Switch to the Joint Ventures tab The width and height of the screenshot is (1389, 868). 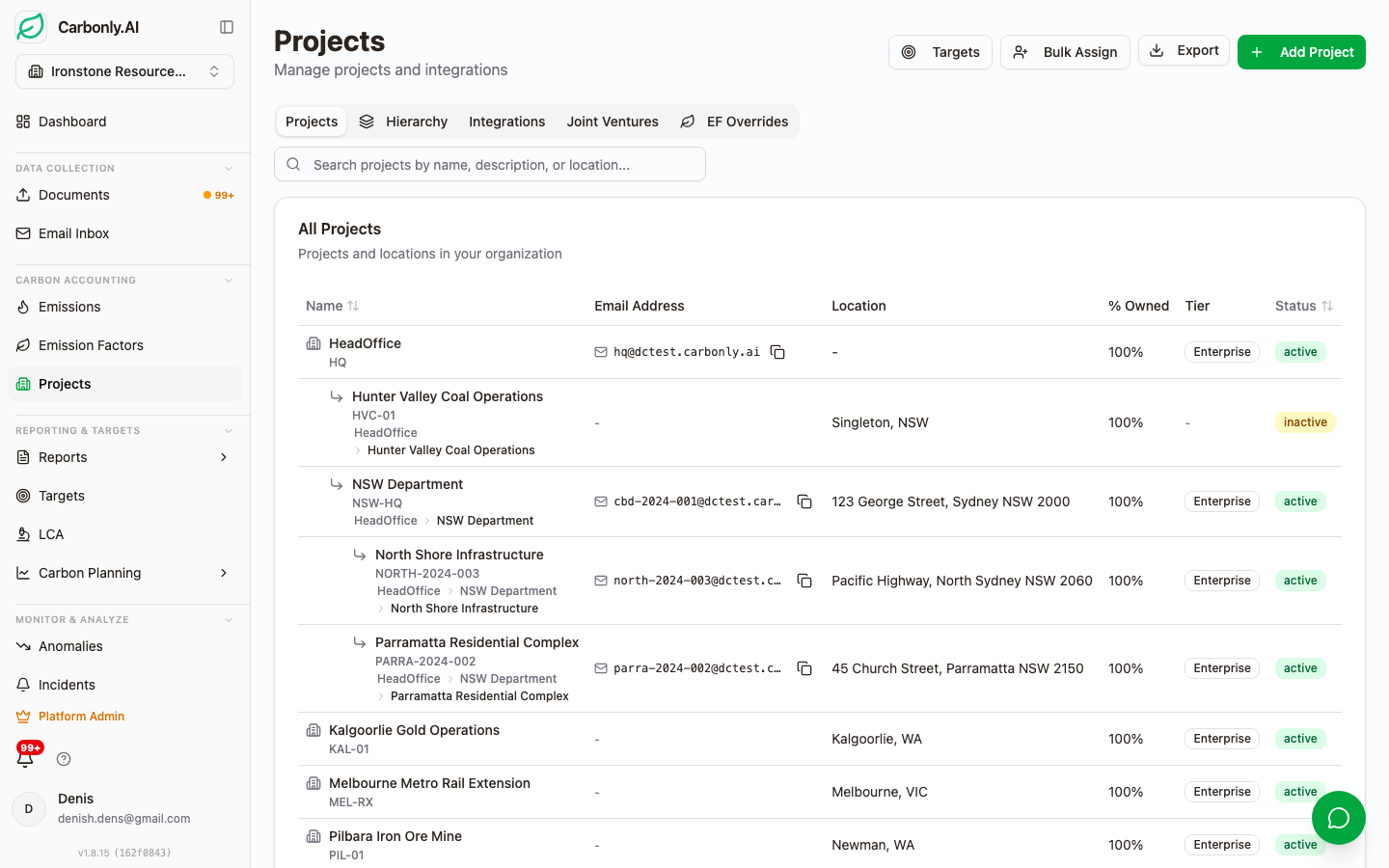click(613, 122)
